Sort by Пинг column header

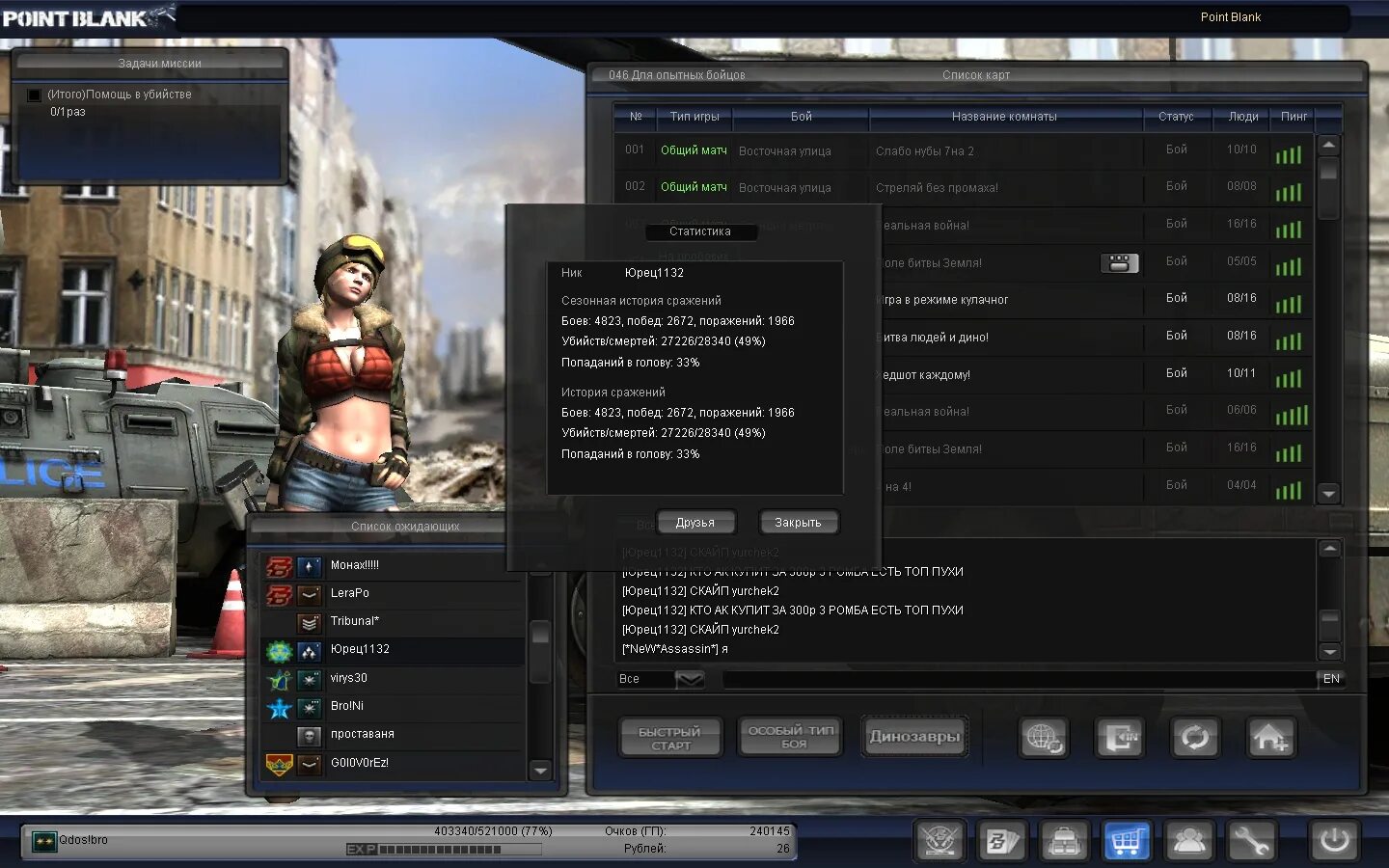click(x=1294, y=117)
